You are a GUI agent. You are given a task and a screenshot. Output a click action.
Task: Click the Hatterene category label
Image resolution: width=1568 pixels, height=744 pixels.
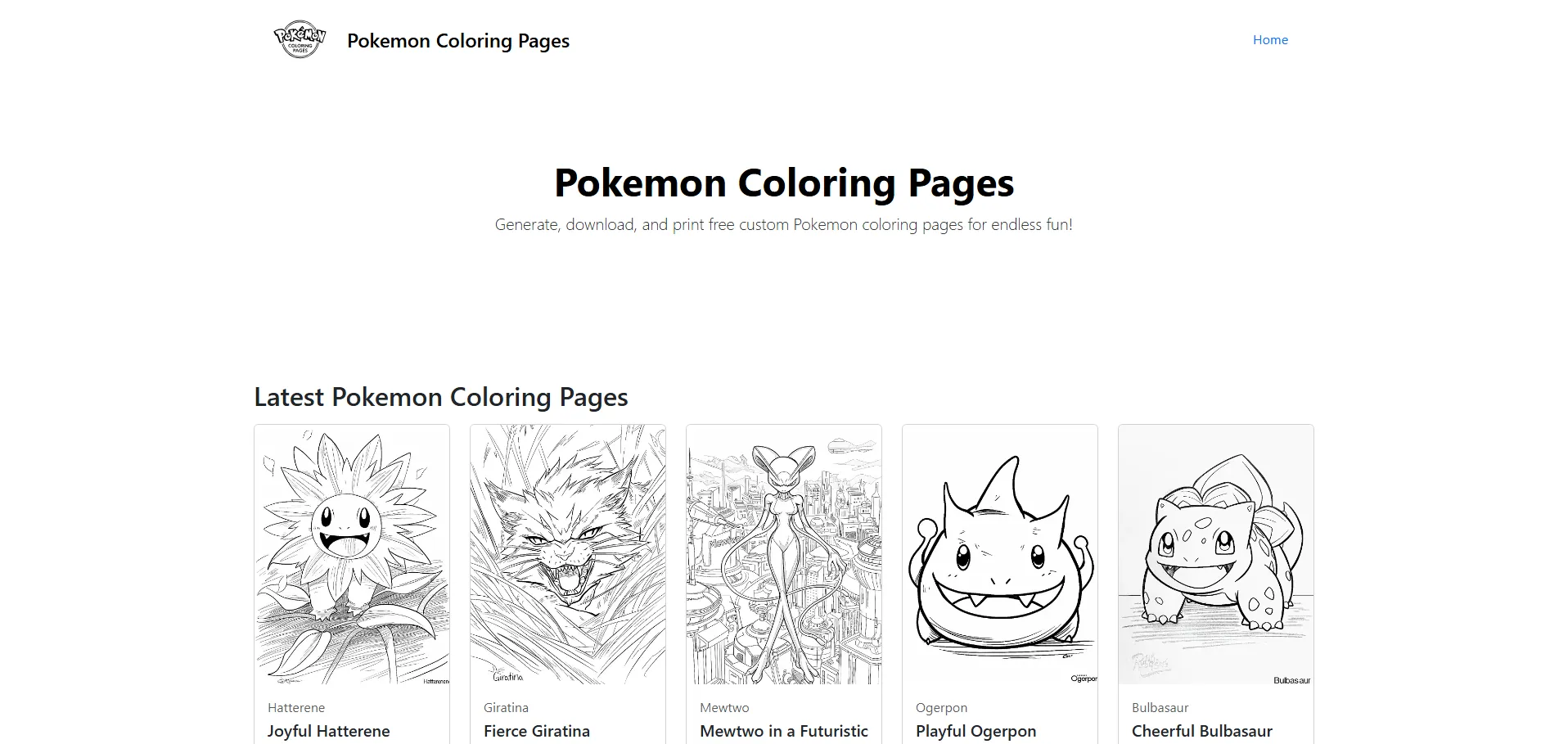tap(296, 708)
